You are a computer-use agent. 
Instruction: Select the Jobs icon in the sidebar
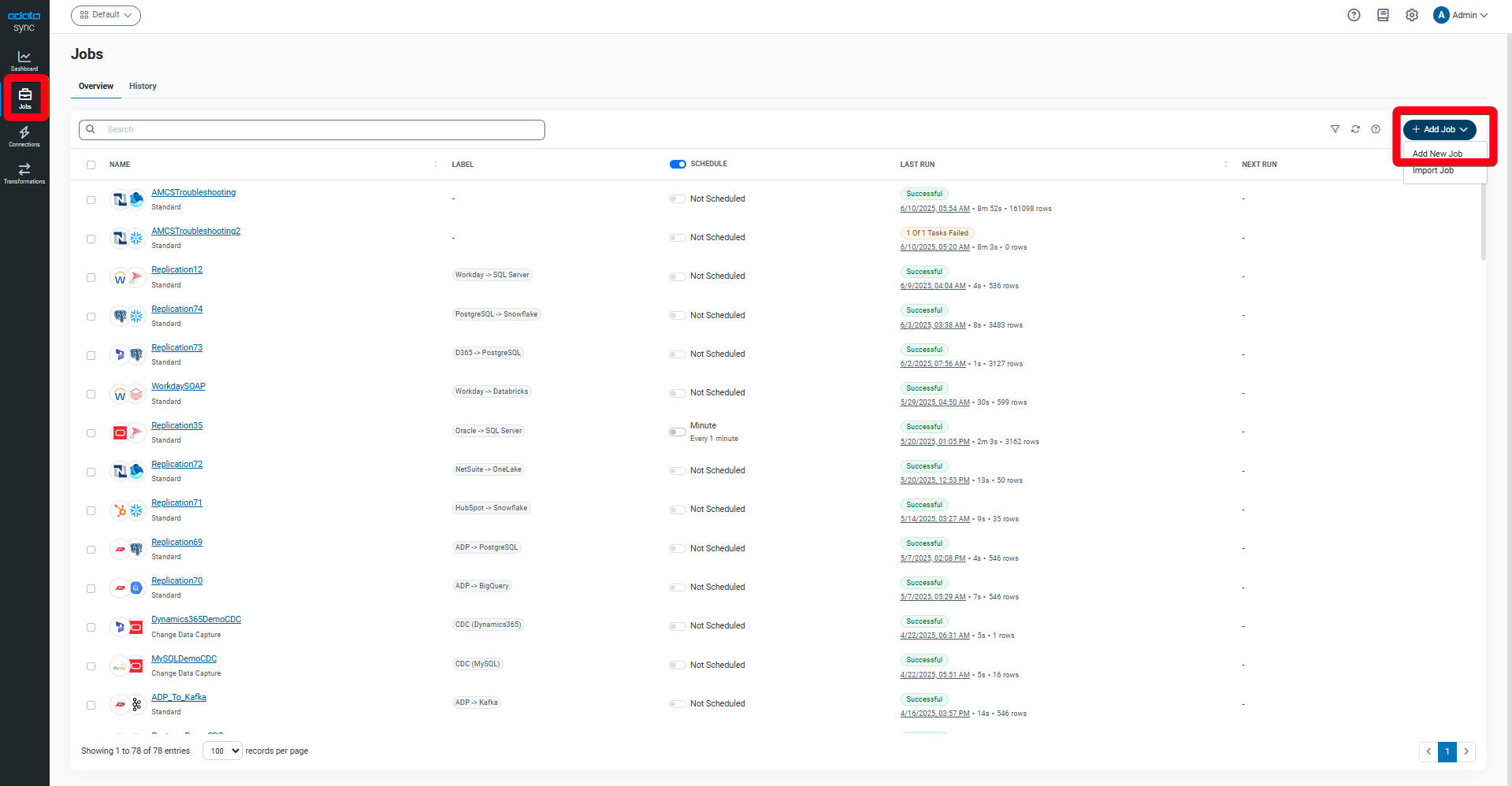click(x=24, y=96)
